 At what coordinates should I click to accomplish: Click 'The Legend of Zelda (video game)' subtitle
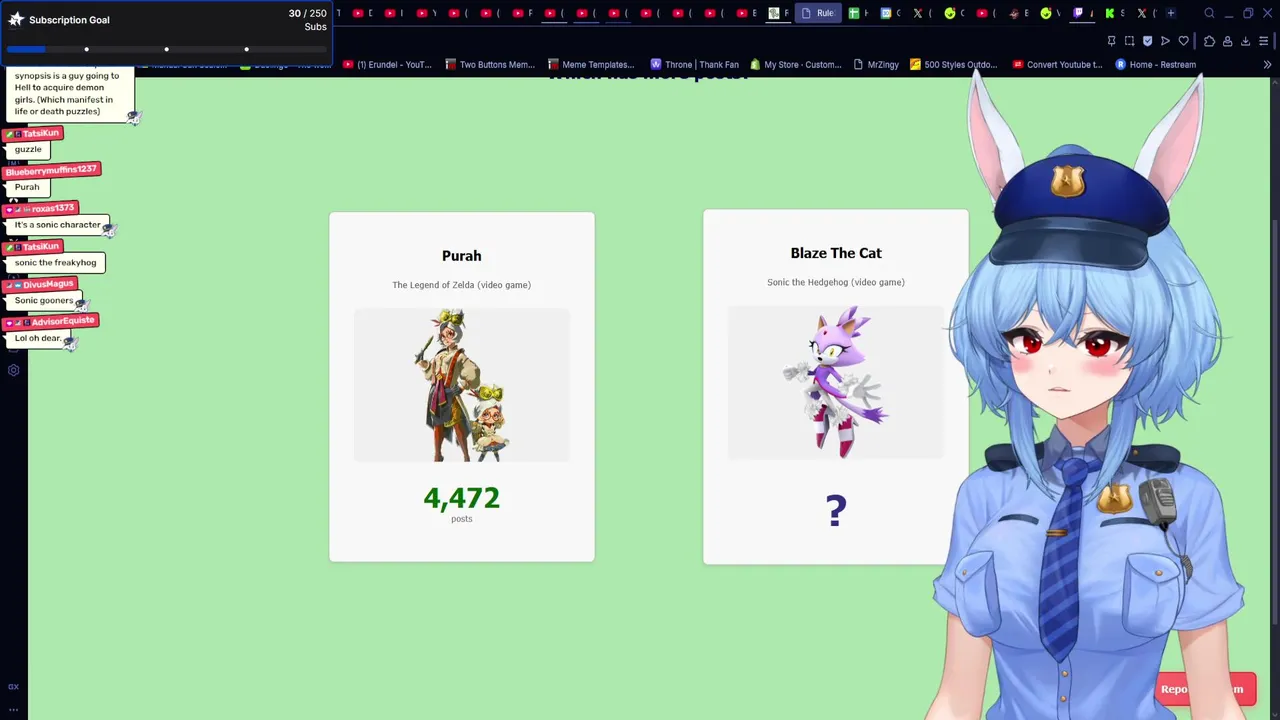tap(462, 285)
